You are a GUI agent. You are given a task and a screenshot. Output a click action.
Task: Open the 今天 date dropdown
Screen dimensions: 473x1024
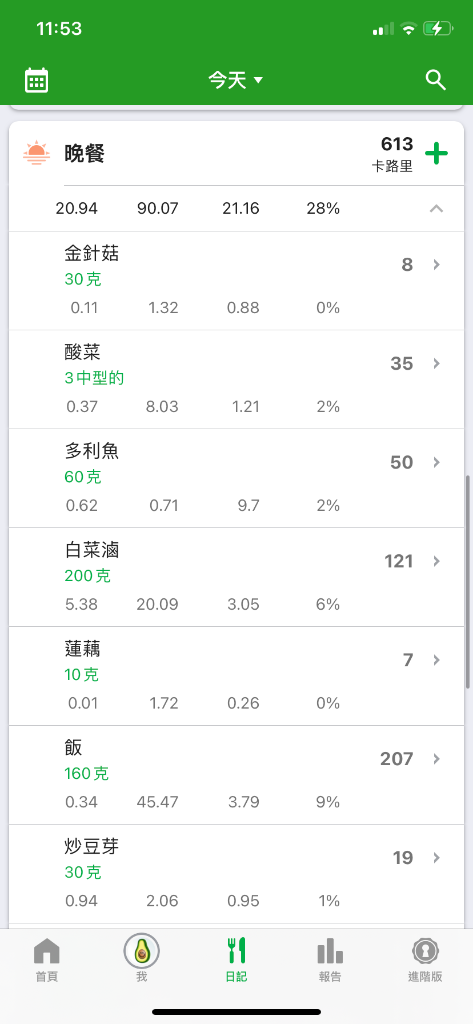coord(236,80)
